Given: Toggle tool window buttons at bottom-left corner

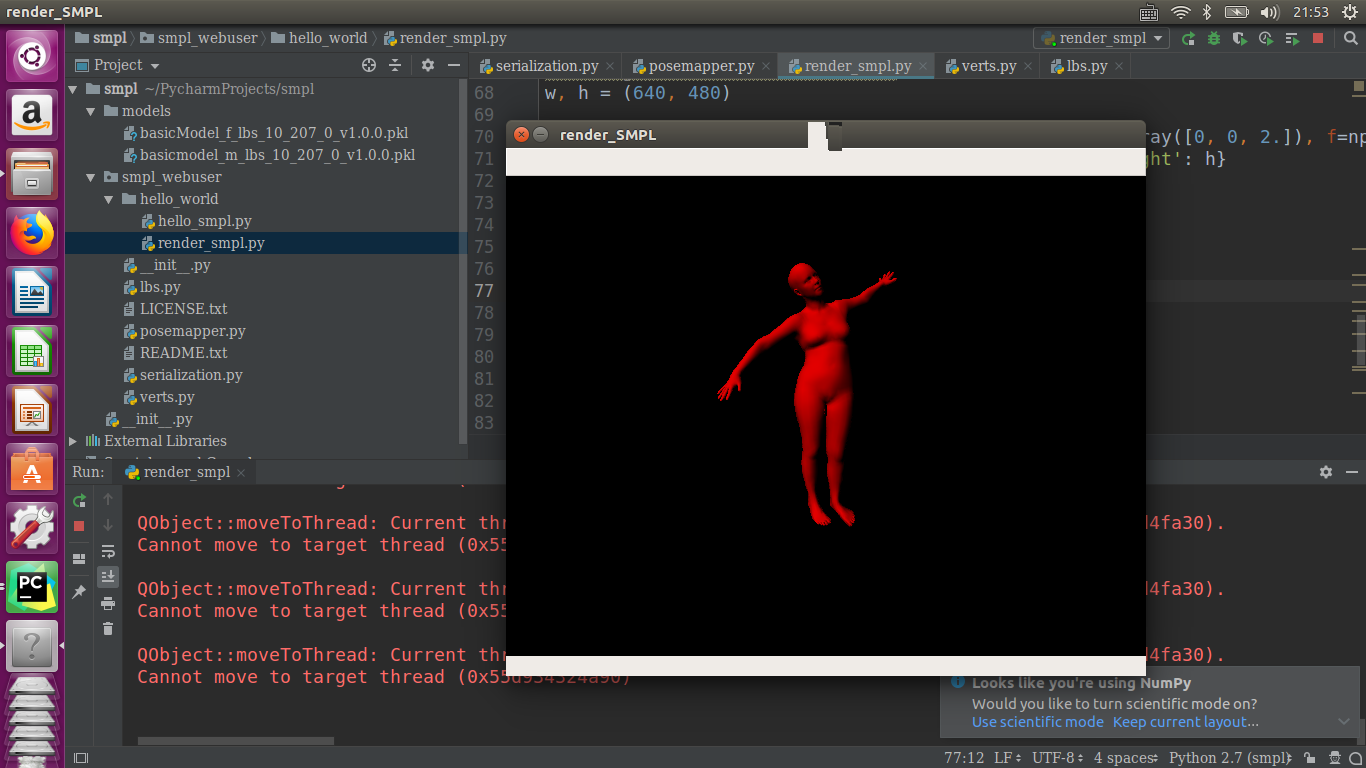Looking at the screenshot, I should [x=81, y=758].
